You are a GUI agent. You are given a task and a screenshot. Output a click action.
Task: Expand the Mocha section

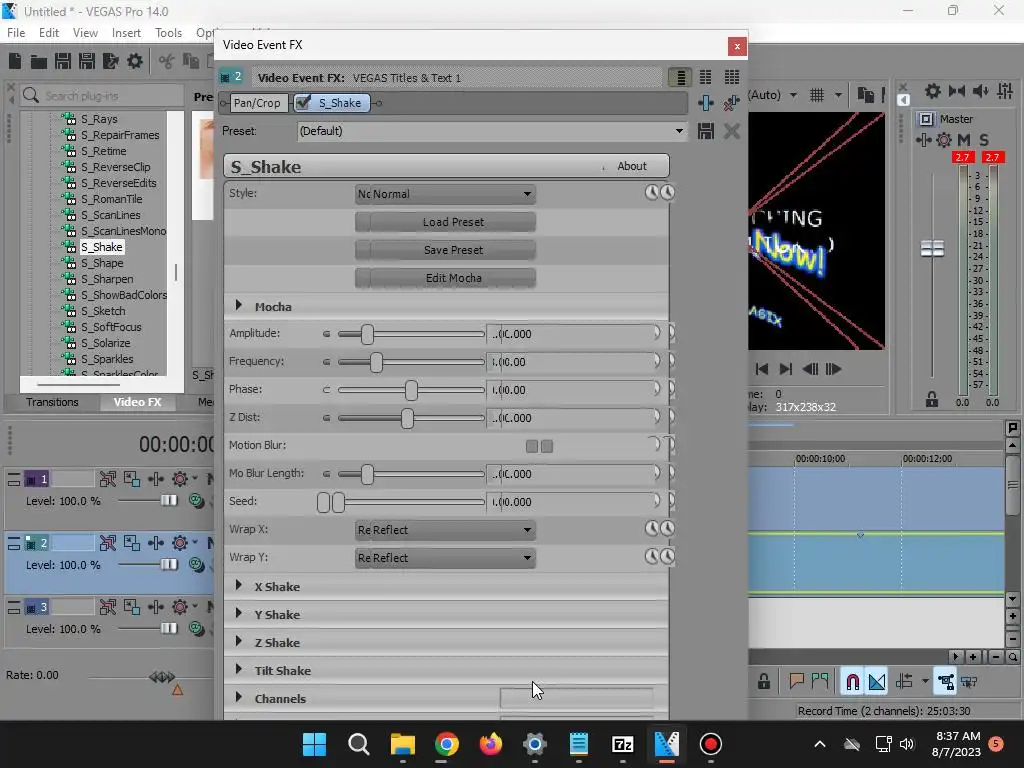238,306
